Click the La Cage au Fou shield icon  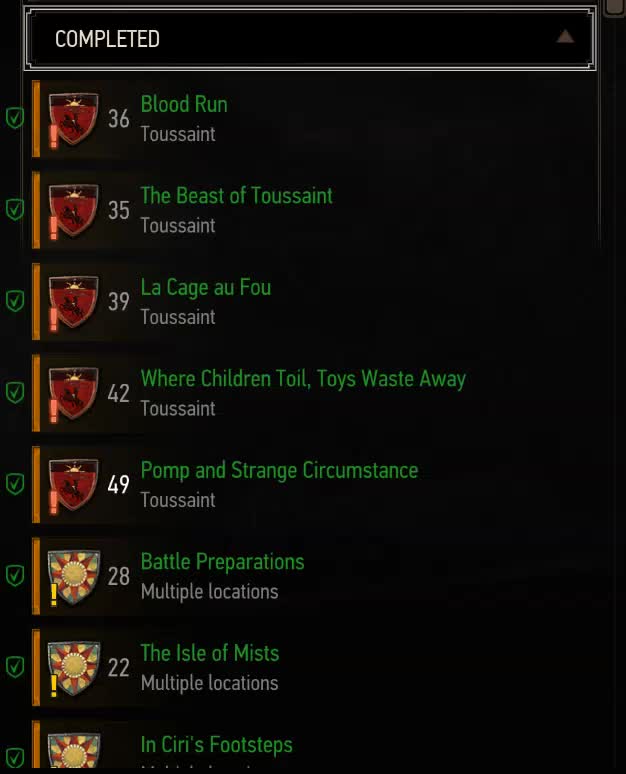point(73,302)
